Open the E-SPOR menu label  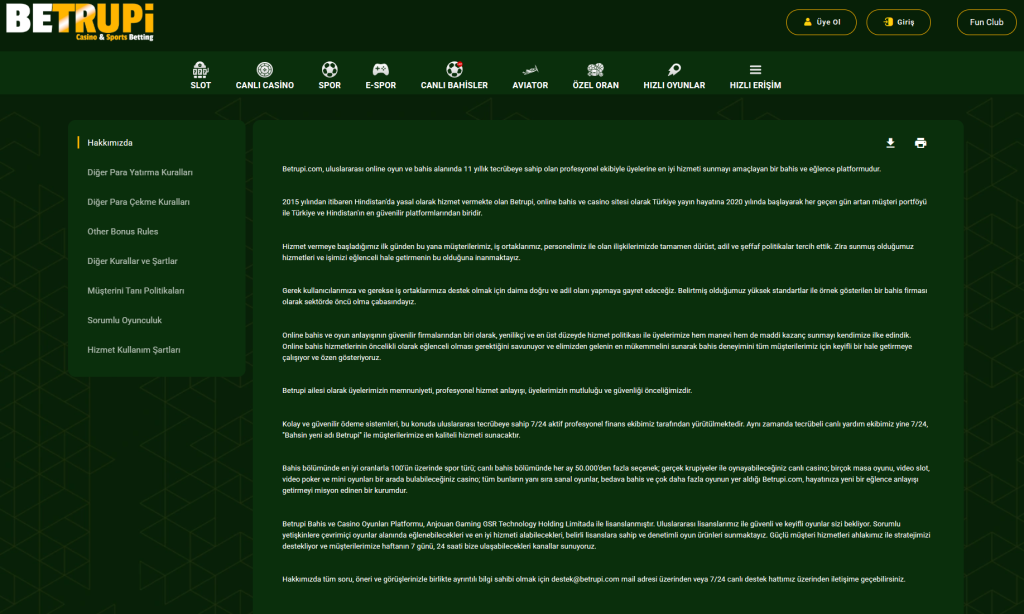tap(381, 85)
